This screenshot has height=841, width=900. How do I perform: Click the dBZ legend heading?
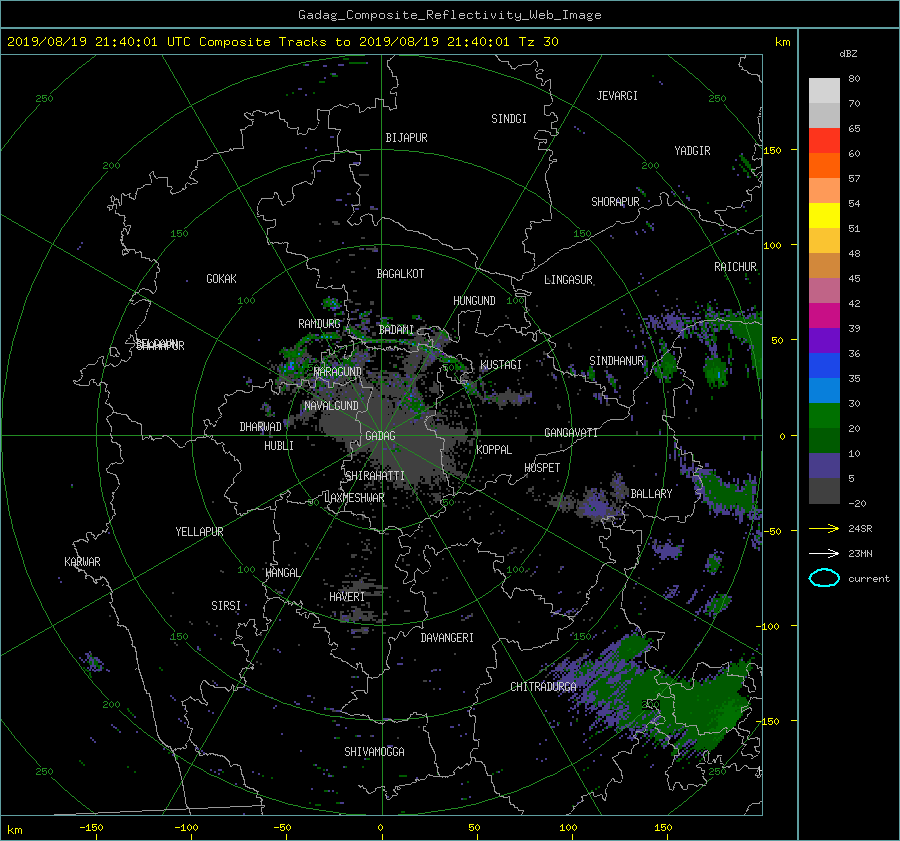tap(848, 54)
